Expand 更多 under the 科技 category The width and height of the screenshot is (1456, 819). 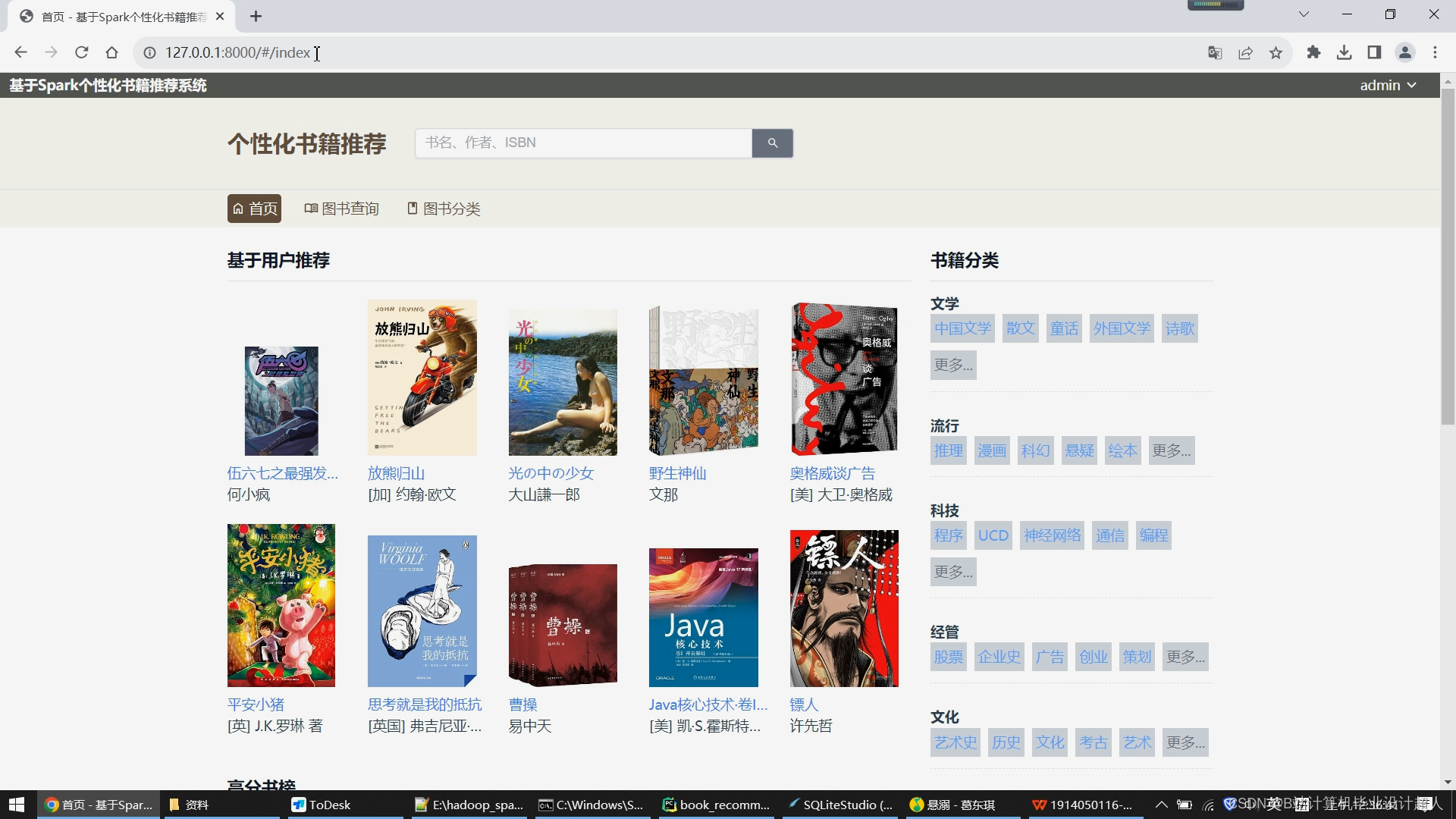point(952,572)
